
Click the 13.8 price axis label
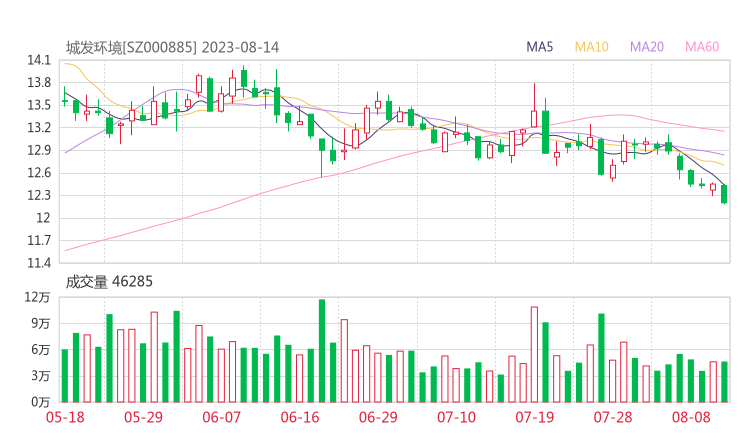pos(39,83)
